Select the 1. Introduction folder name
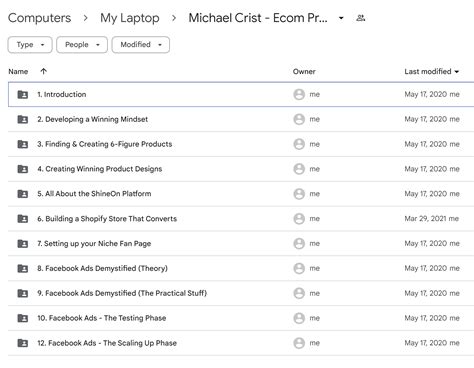 click(62, 94)
